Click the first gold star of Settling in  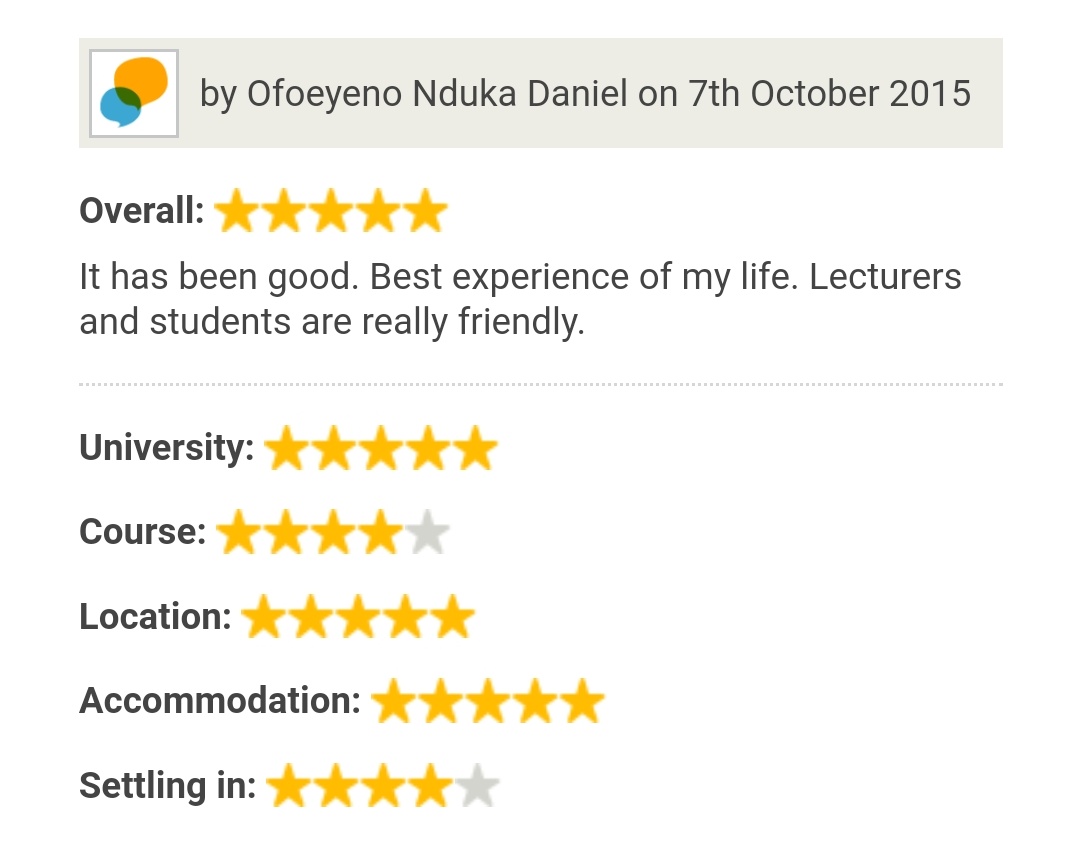(288, 787)
